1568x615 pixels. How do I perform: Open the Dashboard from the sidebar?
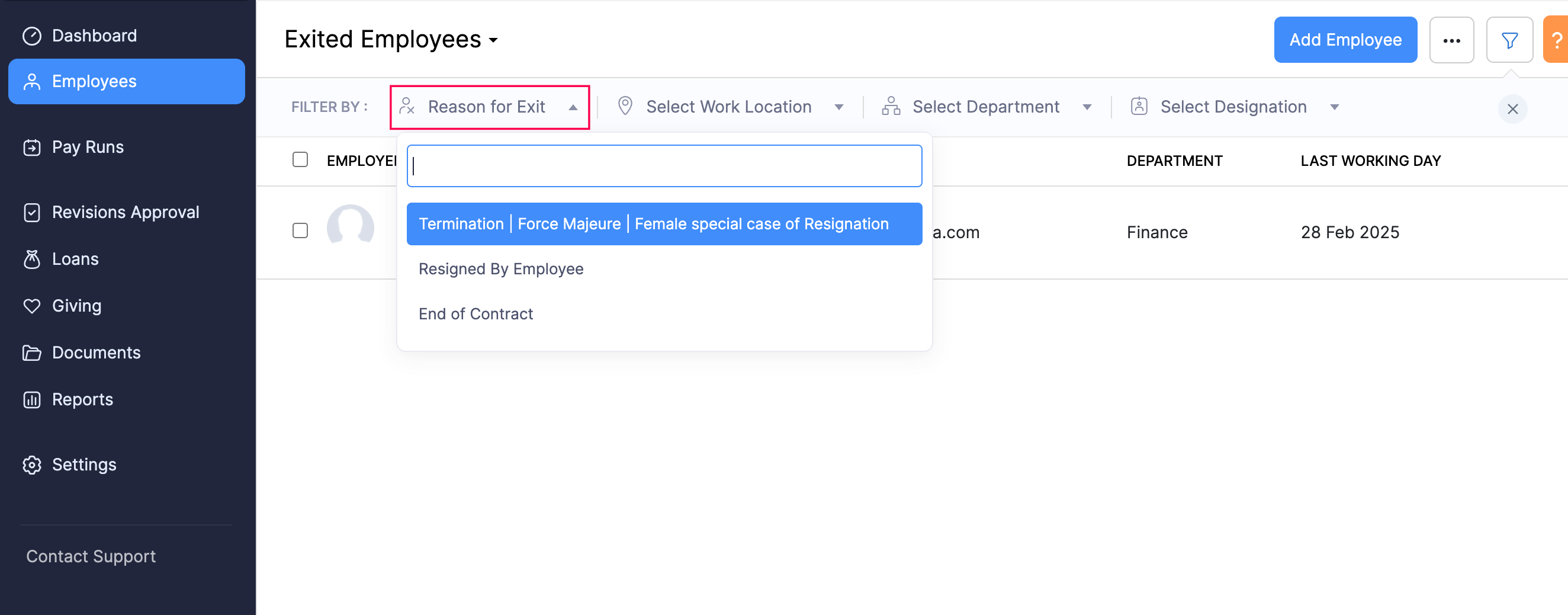(94, 35)
